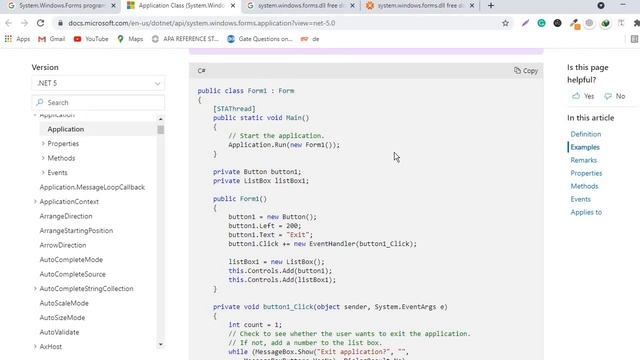Open AutoValidate in sidebar
640x360 pixels.
pos(59,332)
